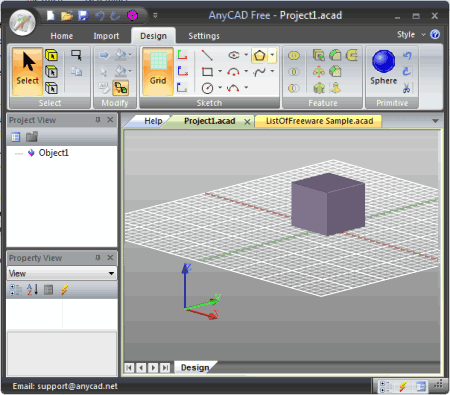This screenshot has width=450, height=395.
Task: Toggle the Select mode button
Action: pyautogui.click(x=27, y=71)
